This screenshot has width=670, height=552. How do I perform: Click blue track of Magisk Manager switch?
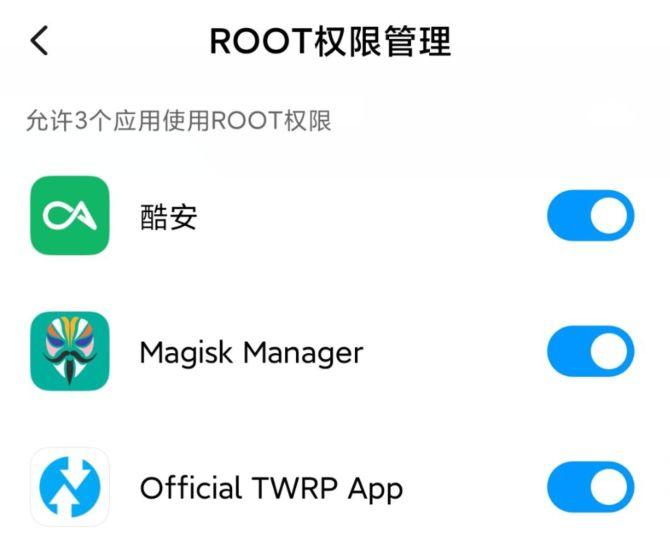(568, 351)
